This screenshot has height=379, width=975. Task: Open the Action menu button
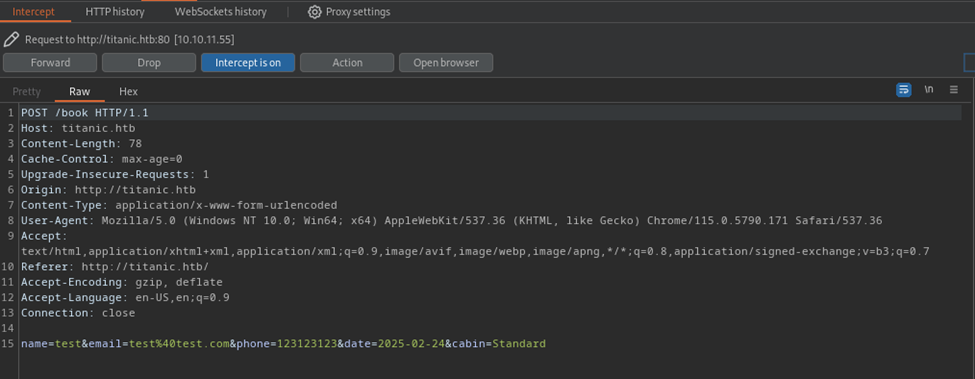click(347, 63)
